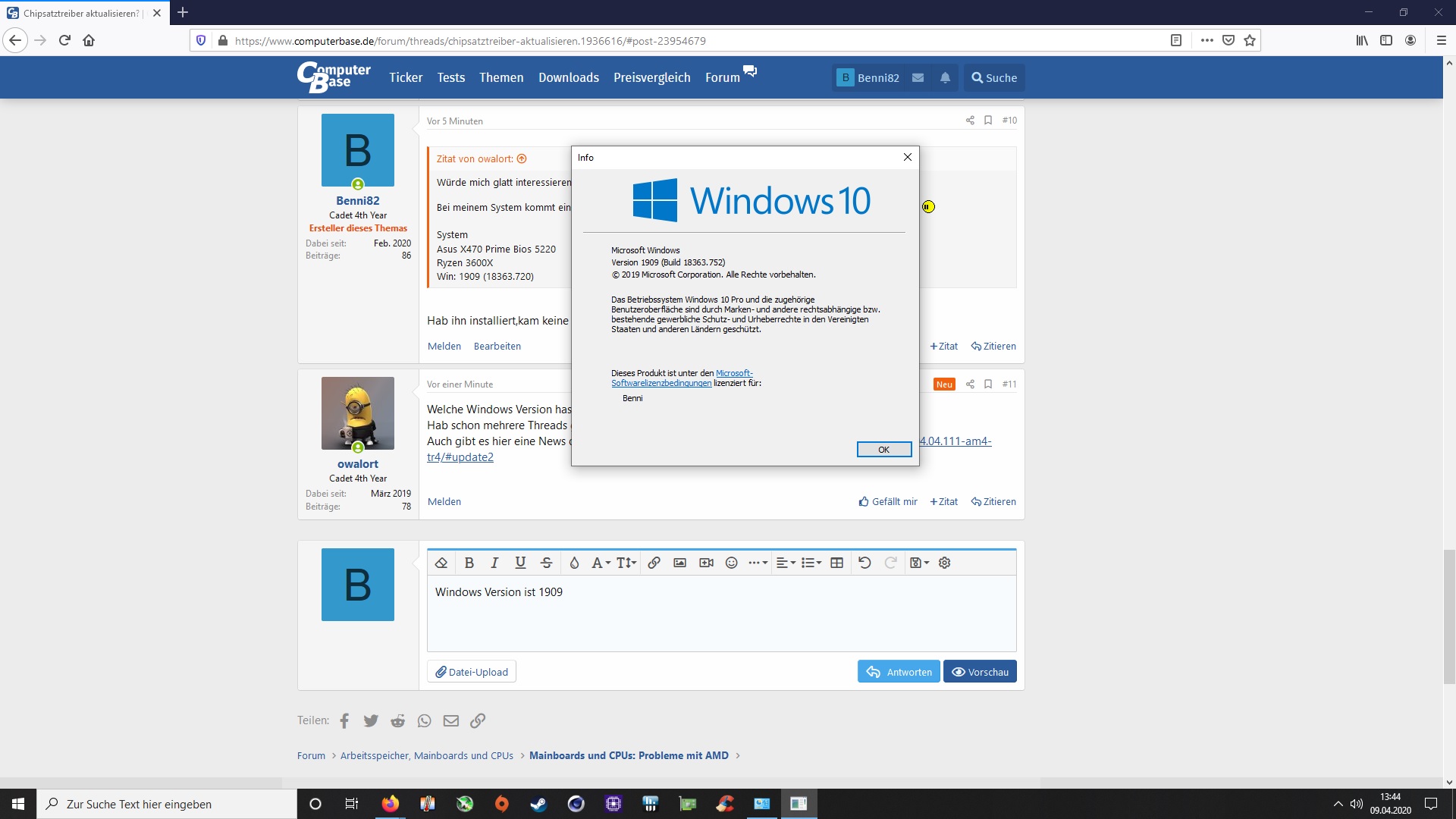Image resolution: width=1456 pixels, height=819 pixels.
Task: Open the Downloads menu item
Action: tap(568, 77)
